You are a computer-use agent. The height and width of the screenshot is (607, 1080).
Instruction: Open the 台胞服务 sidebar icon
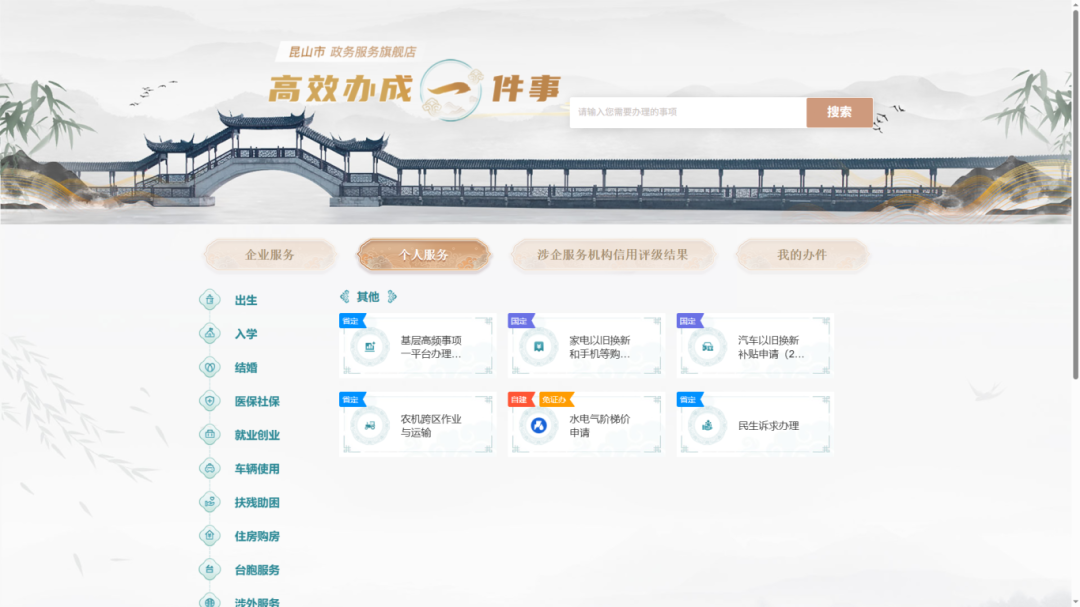pyautogui.click(x=210, y=570)
